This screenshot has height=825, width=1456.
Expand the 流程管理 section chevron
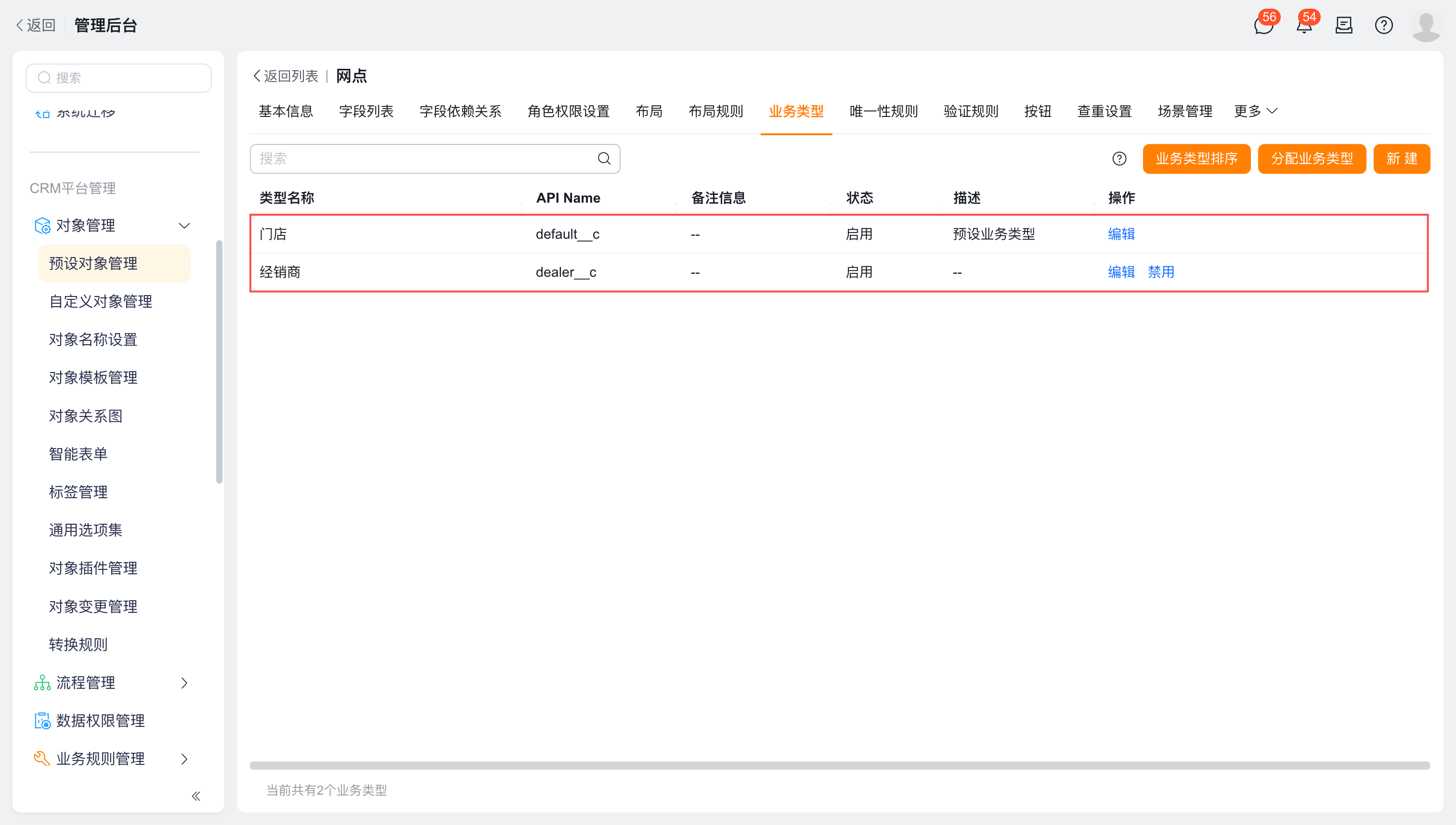coord(184,682)
